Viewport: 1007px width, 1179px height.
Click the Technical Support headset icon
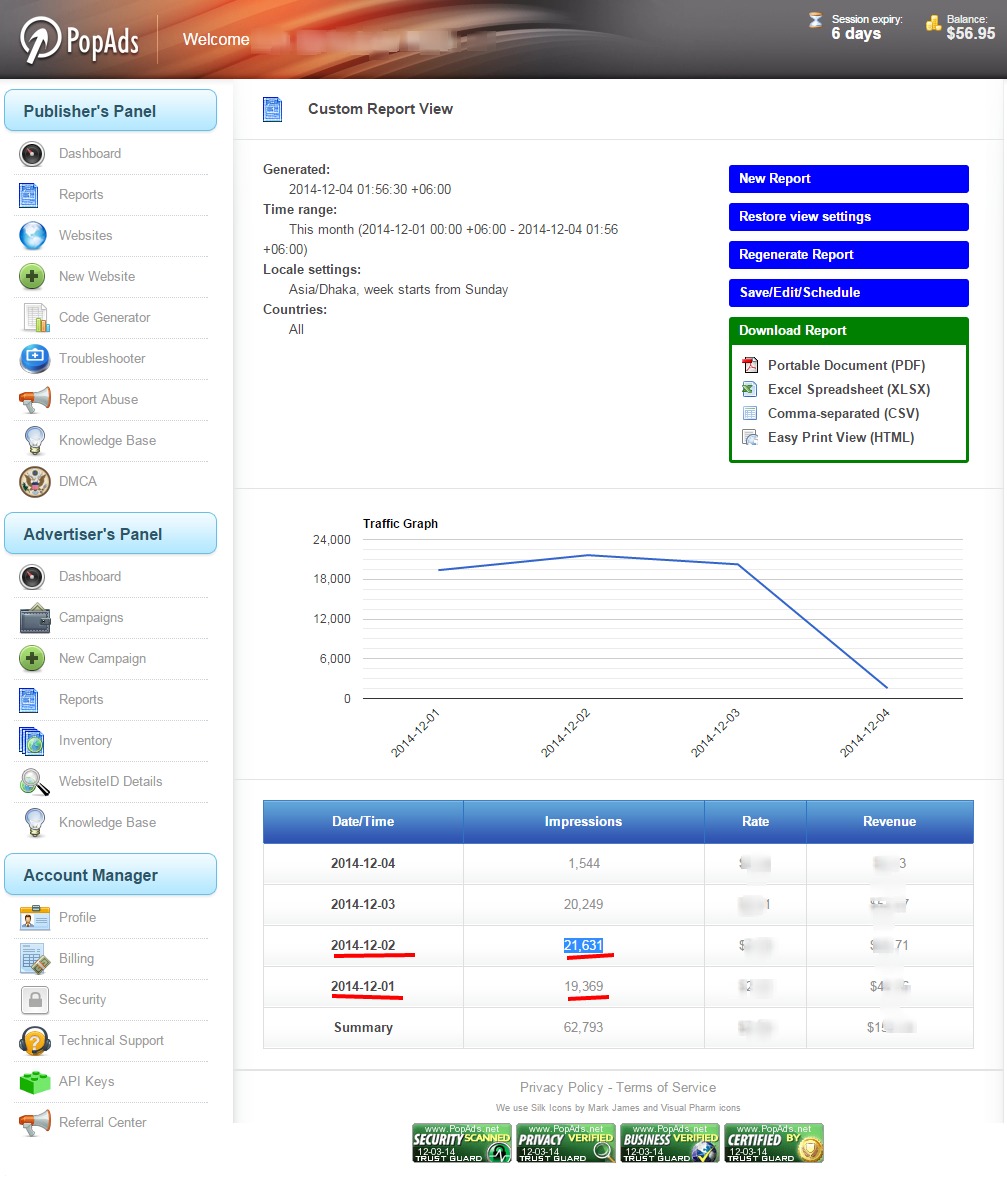pos(35,1041)
